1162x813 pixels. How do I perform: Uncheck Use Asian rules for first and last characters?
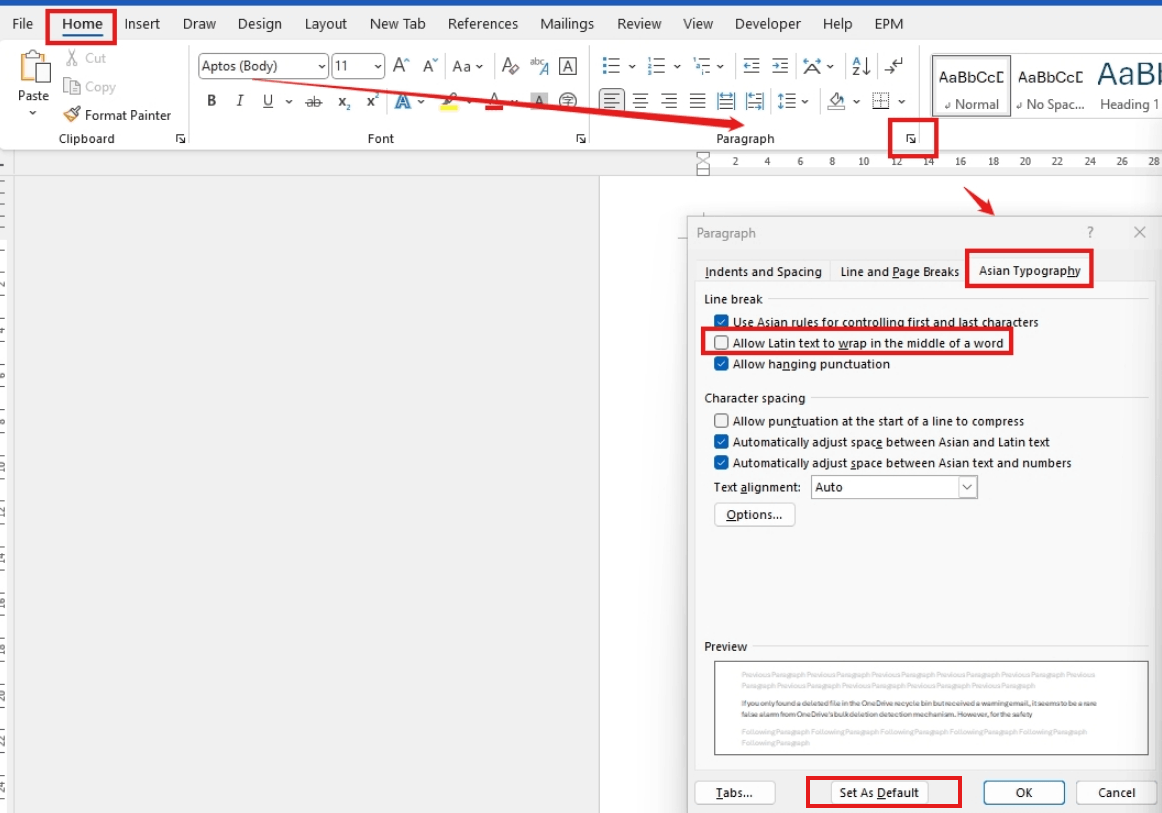tap(721, 322)
